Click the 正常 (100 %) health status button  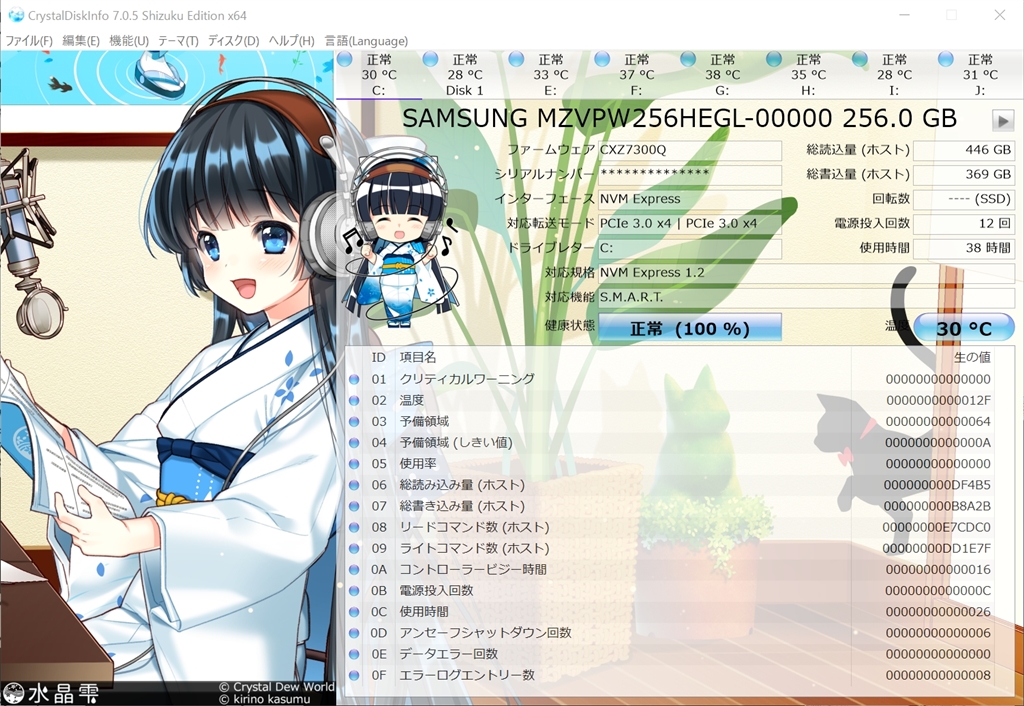click(x=690, y=328)
